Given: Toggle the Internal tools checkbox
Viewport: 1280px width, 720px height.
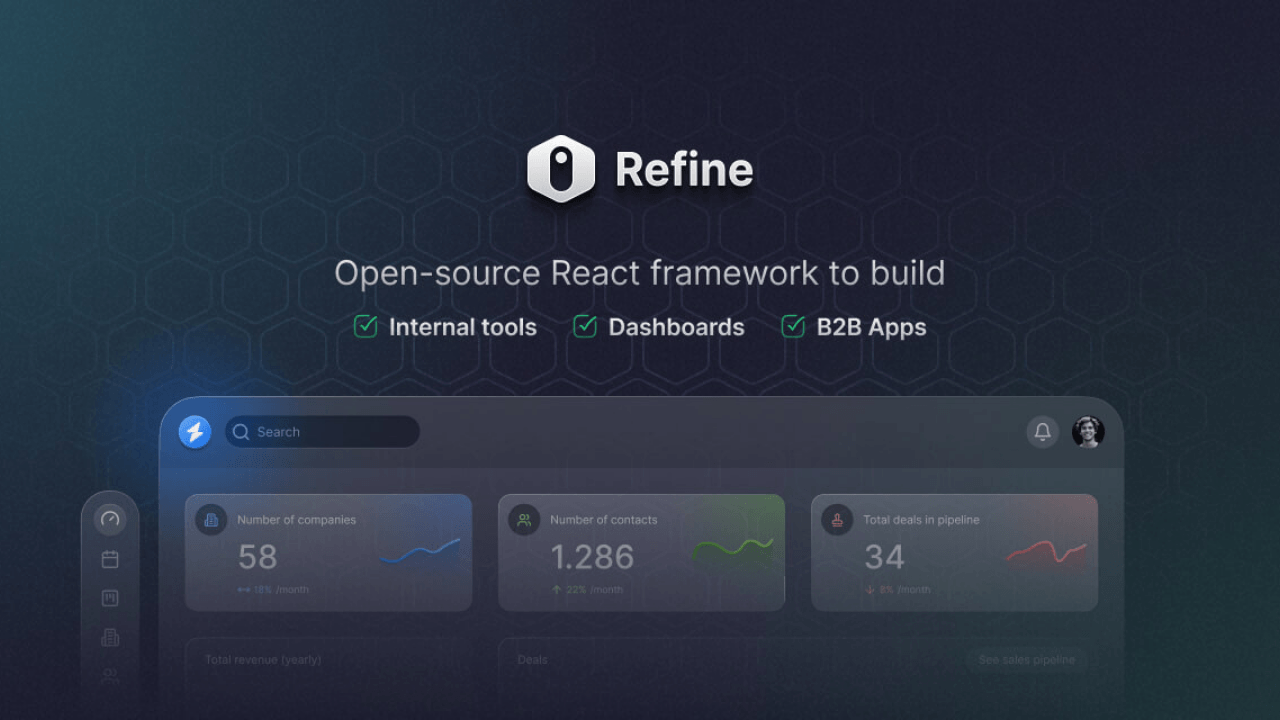Looking at the screenshot, I should (366, 326).
